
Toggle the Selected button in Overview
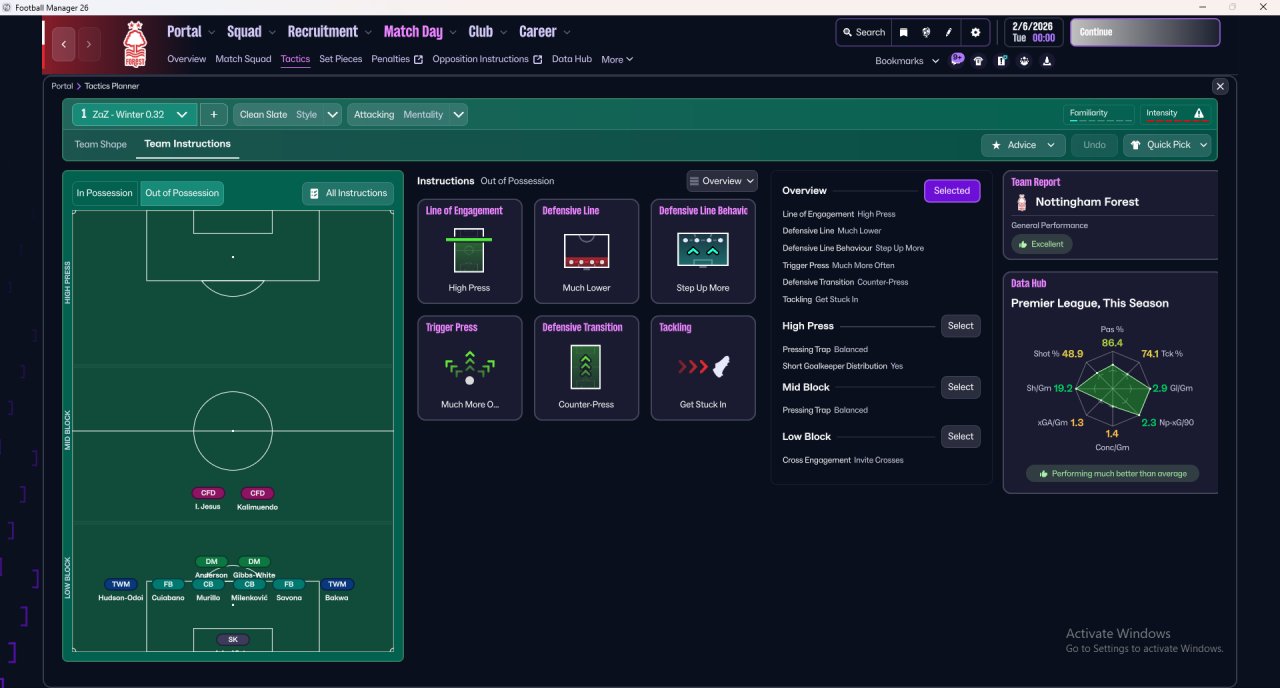pyautogui.click(x=952, y=191)
